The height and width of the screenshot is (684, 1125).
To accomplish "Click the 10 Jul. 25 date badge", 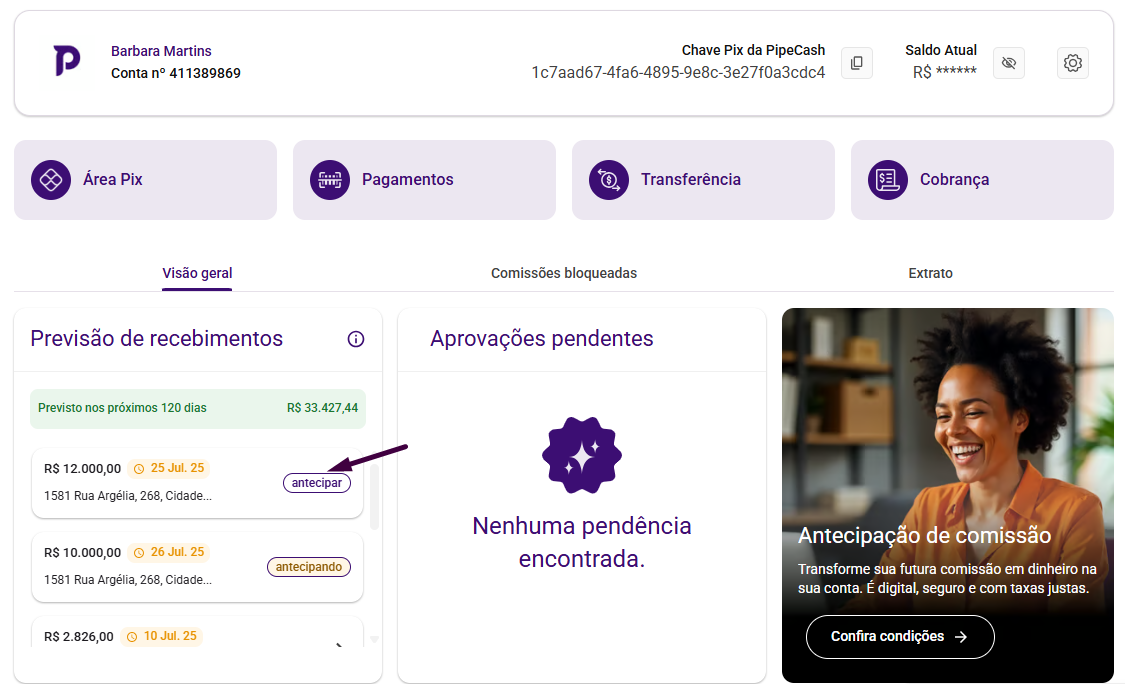I will 161,637.
